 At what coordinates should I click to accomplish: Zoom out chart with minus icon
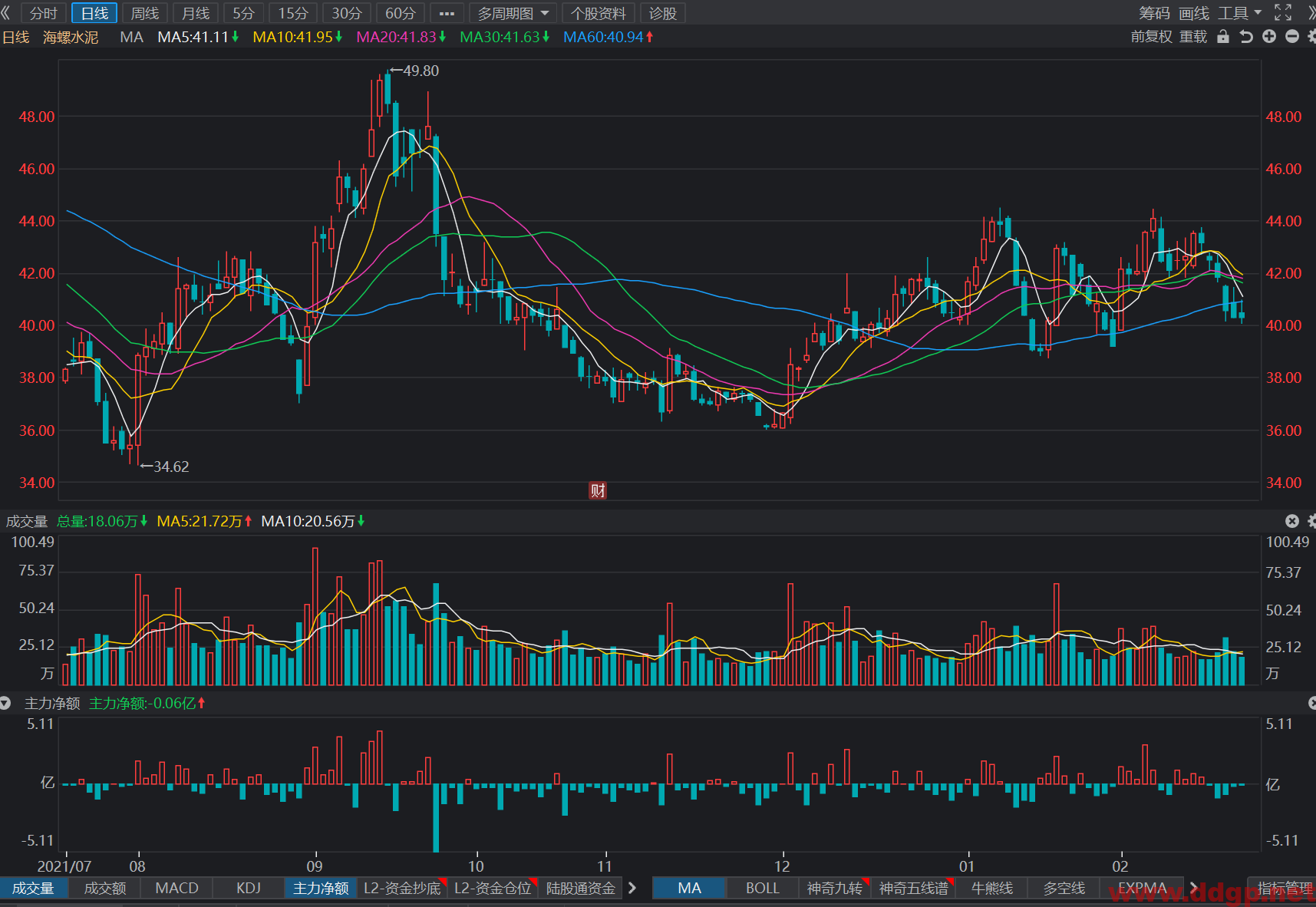pyautogui.click(x=1292, y=37)
